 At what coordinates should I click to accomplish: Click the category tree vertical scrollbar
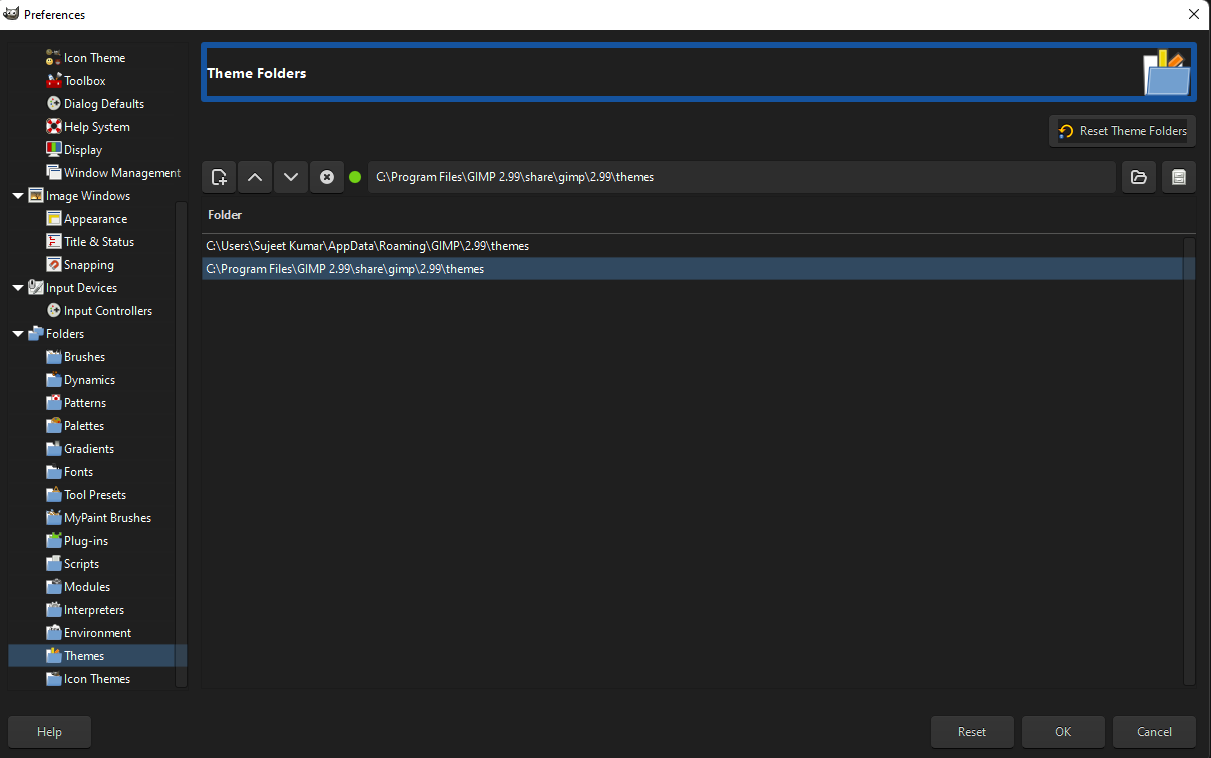point(181,444)
